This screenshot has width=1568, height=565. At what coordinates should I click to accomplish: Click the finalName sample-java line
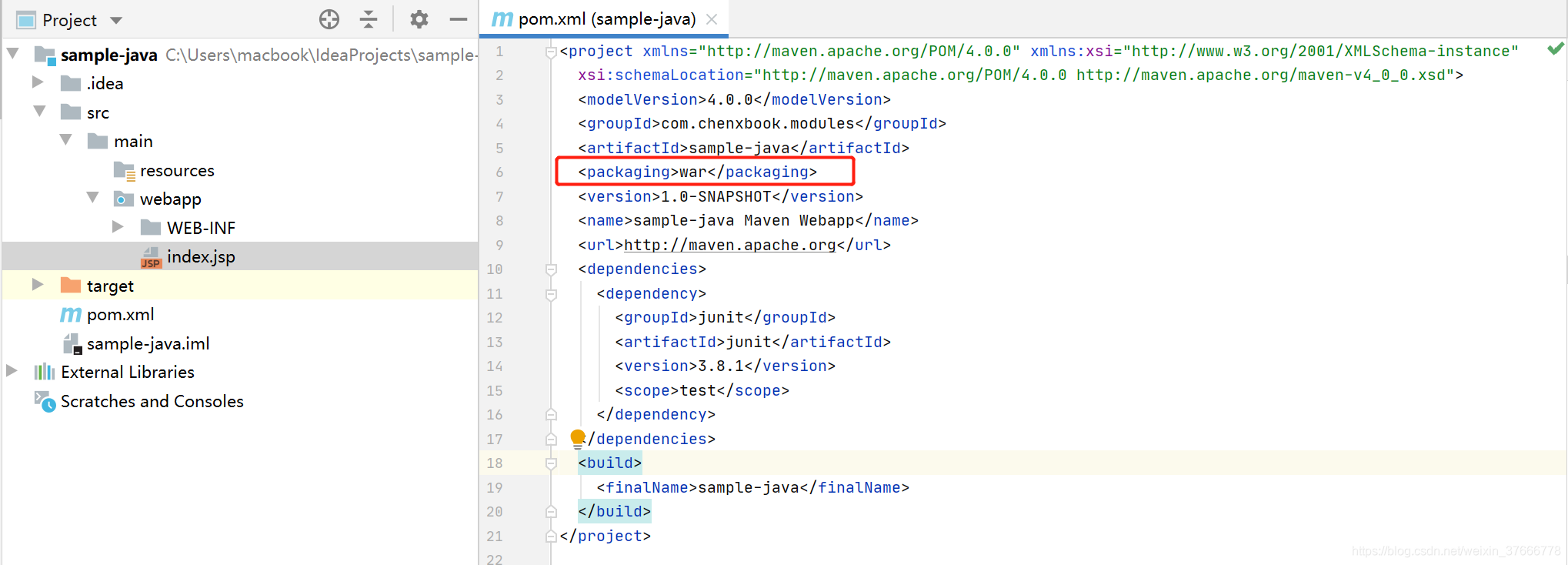tap(752, 487)
